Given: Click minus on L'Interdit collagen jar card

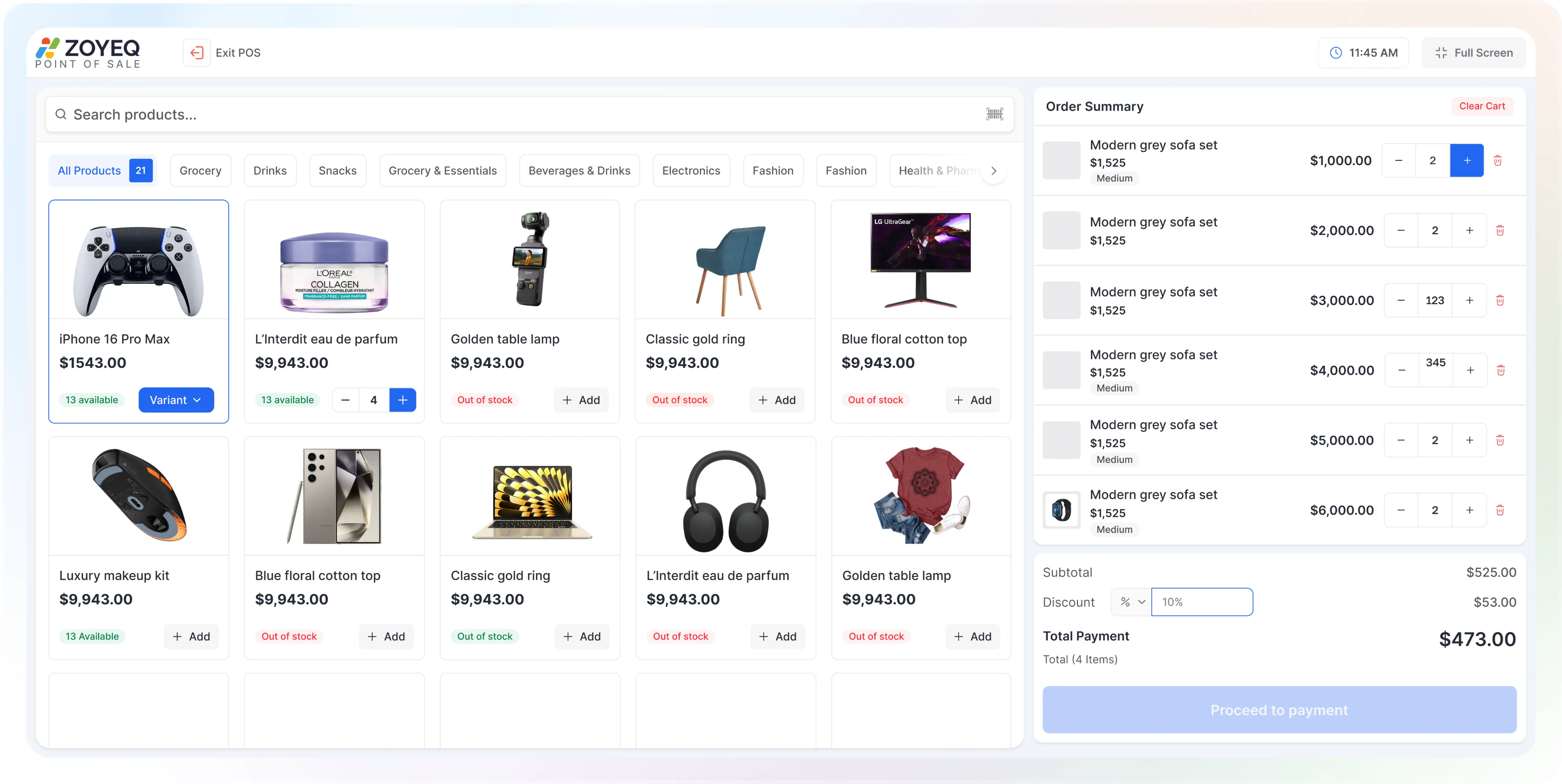Looking at the screenshot, I should 346,400.
